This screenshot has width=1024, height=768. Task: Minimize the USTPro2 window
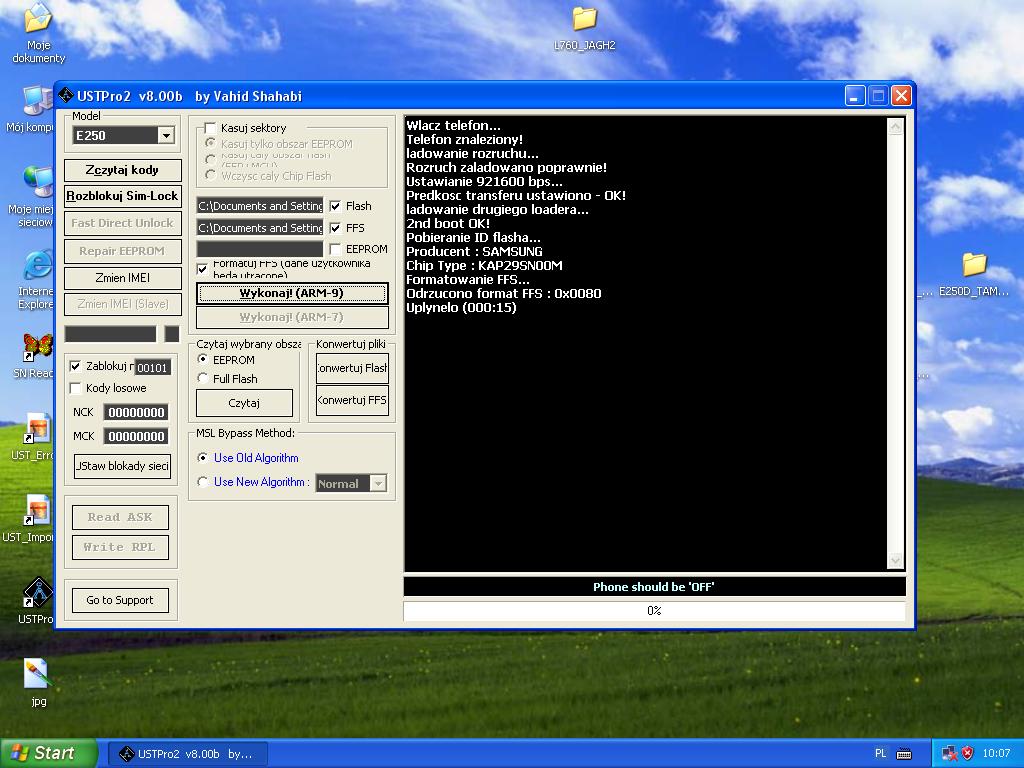[x=855, y=96]
